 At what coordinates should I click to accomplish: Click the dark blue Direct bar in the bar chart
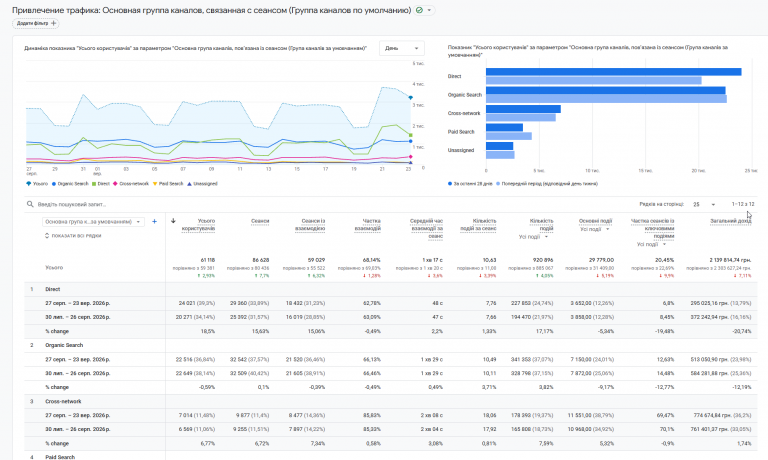[614, 72]
